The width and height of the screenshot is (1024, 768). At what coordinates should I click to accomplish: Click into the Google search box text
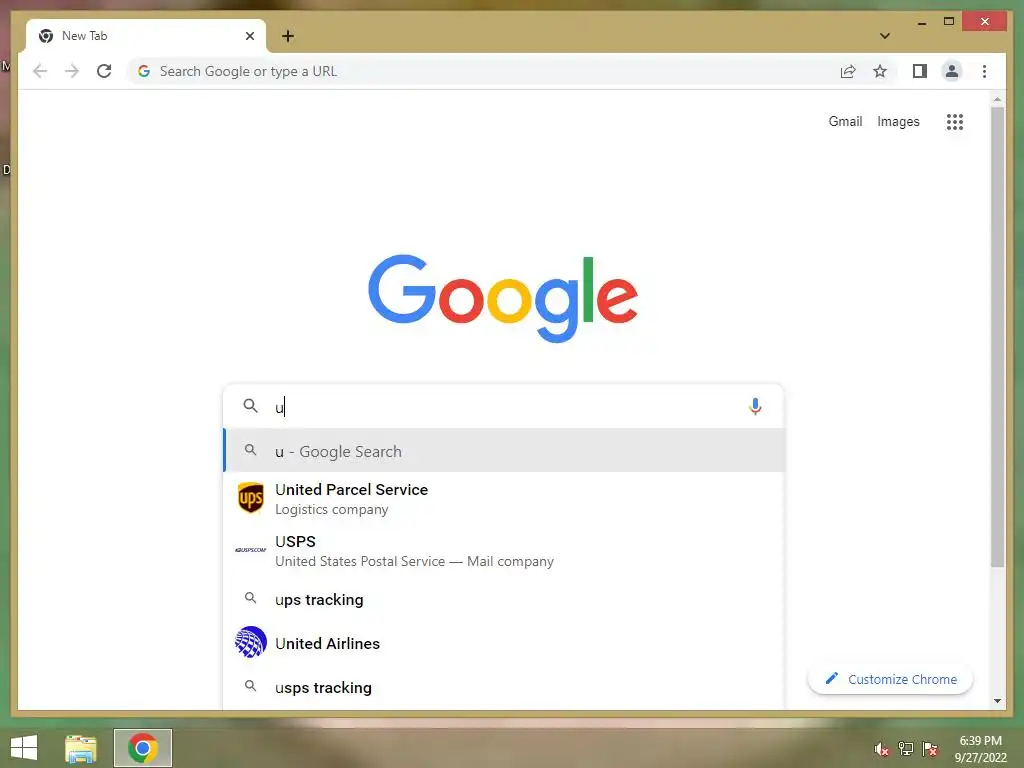503,407
